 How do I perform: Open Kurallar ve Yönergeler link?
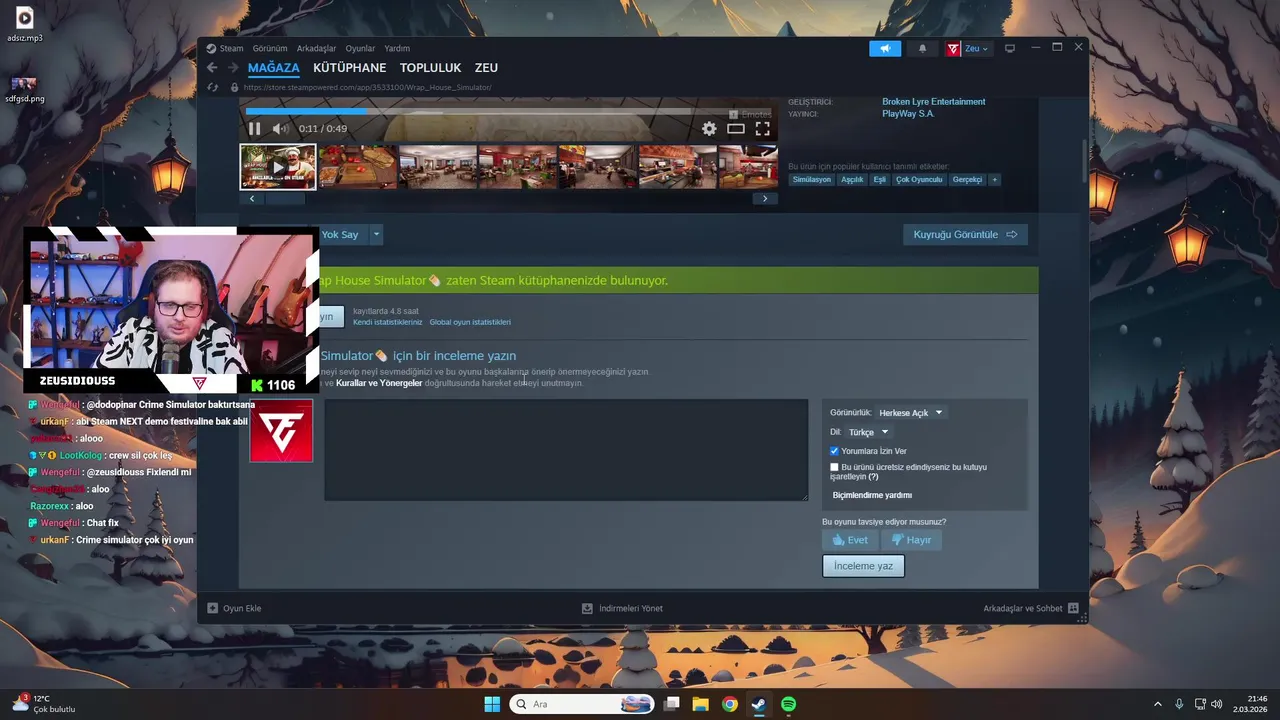[x=379, y=383]
